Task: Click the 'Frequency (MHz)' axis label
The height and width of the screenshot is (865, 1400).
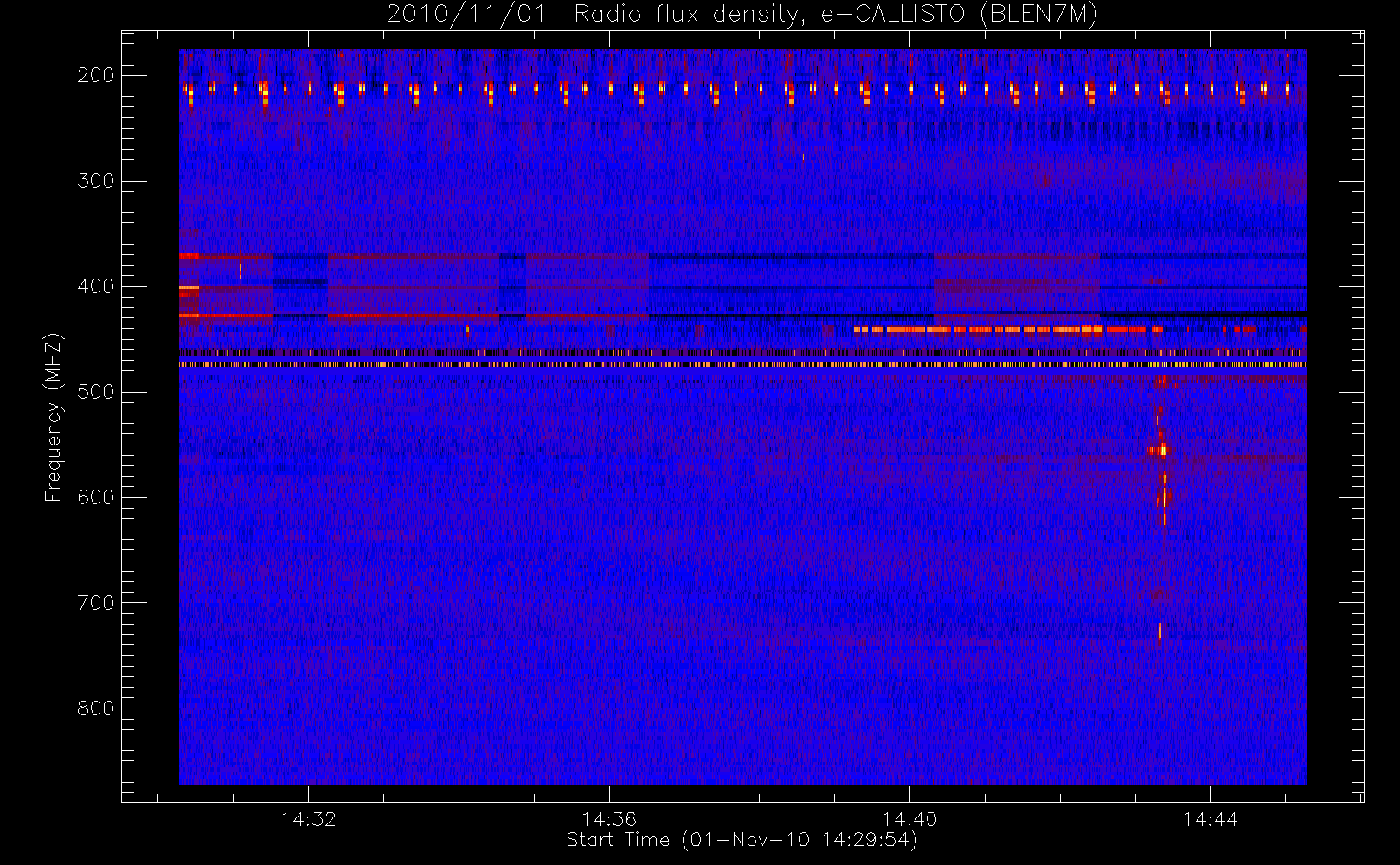Action: coord(54,417)
